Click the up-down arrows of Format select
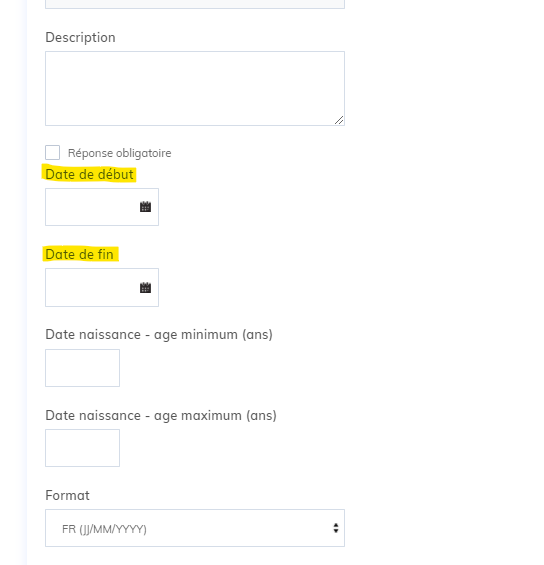 (x=336, y=528)
